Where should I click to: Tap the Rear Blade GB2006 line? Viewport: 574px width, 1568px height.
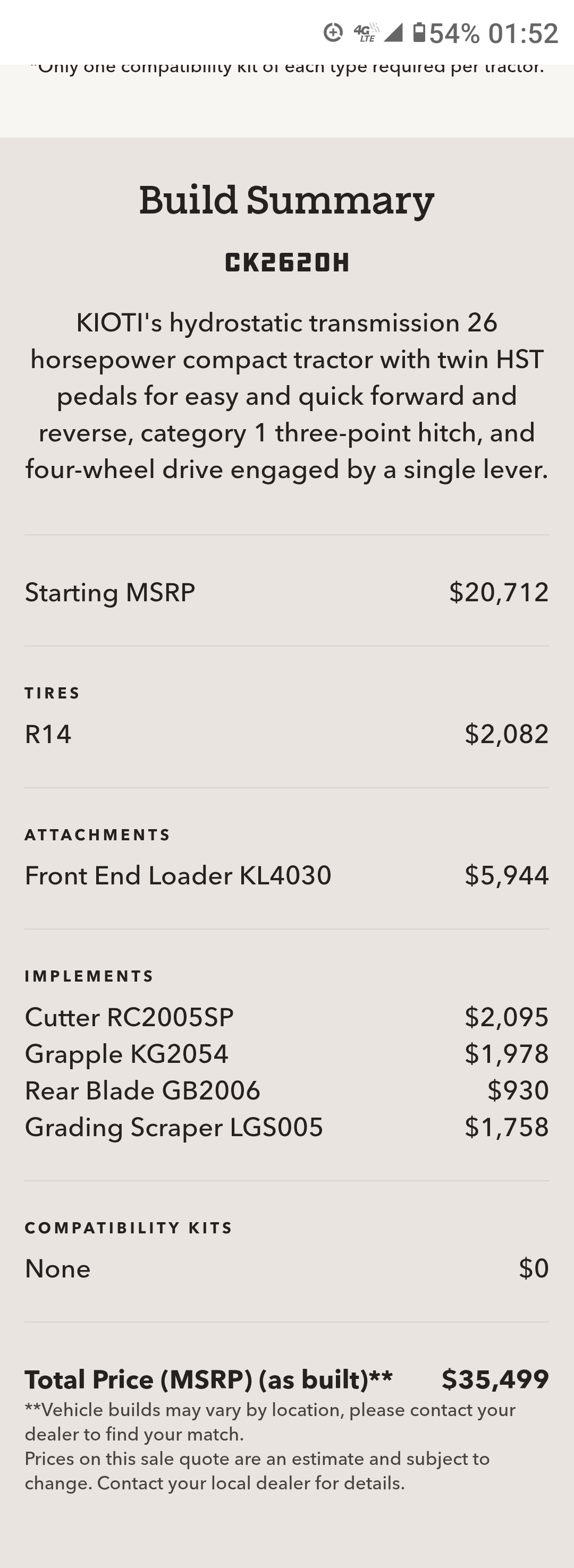(142, 1090)
